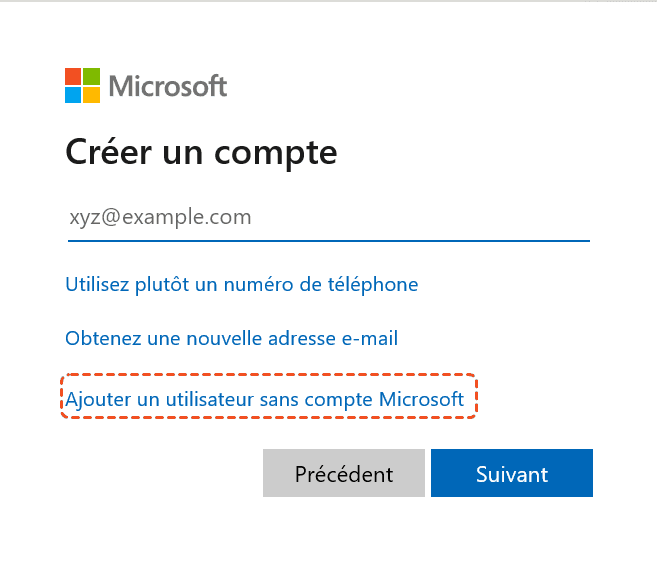
Task: Click the red square of the Microsoft logo
Action: pyautogui.click(x=73, y=77)
